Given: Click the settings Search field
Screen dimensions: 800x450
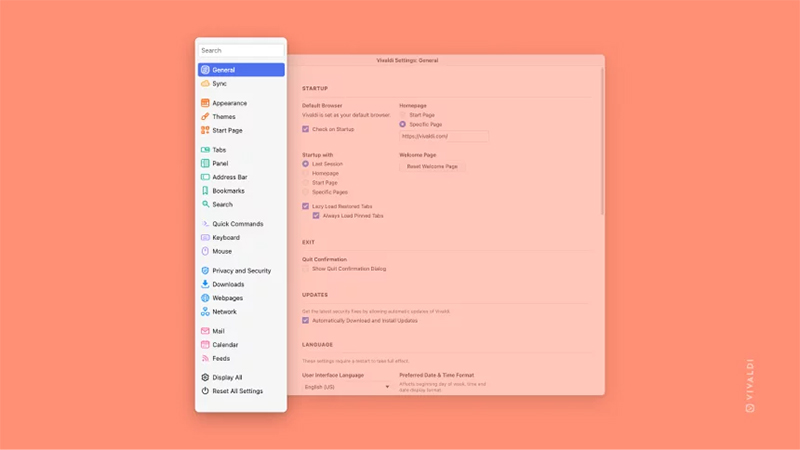Looking at the screenshot, I should pos(241,51).
